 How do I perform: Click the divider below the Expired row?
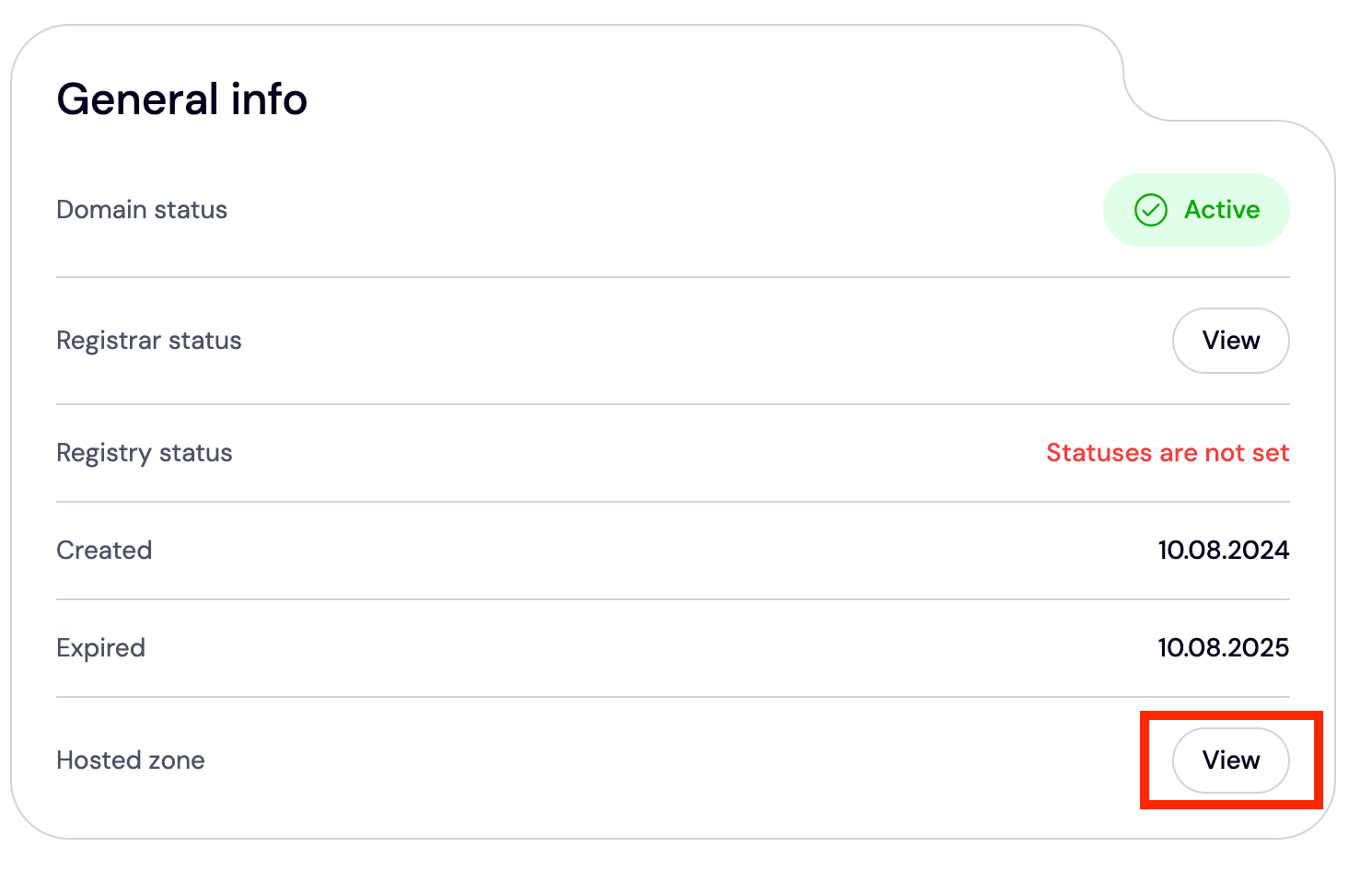(672, 697)
